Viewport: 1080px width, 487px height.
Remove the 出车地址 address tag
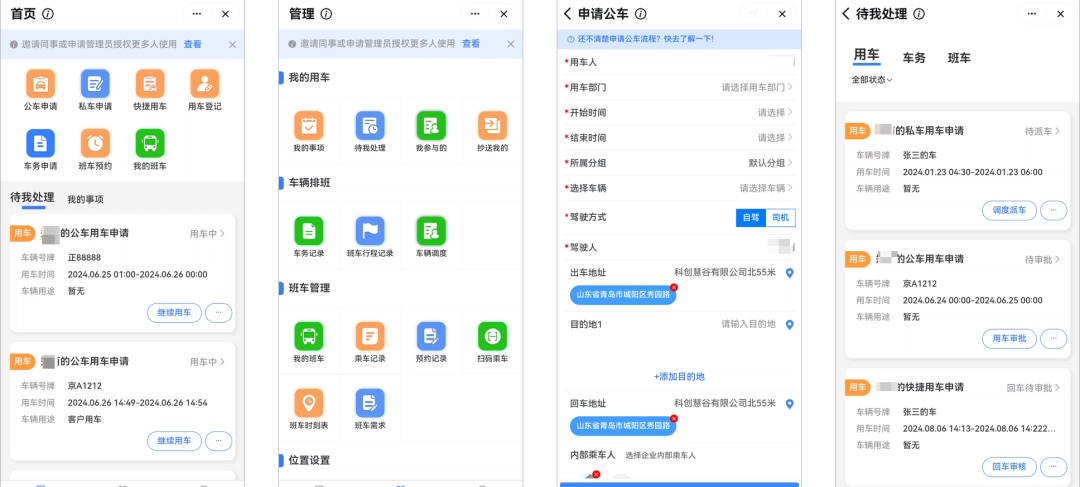click(674, 287)
